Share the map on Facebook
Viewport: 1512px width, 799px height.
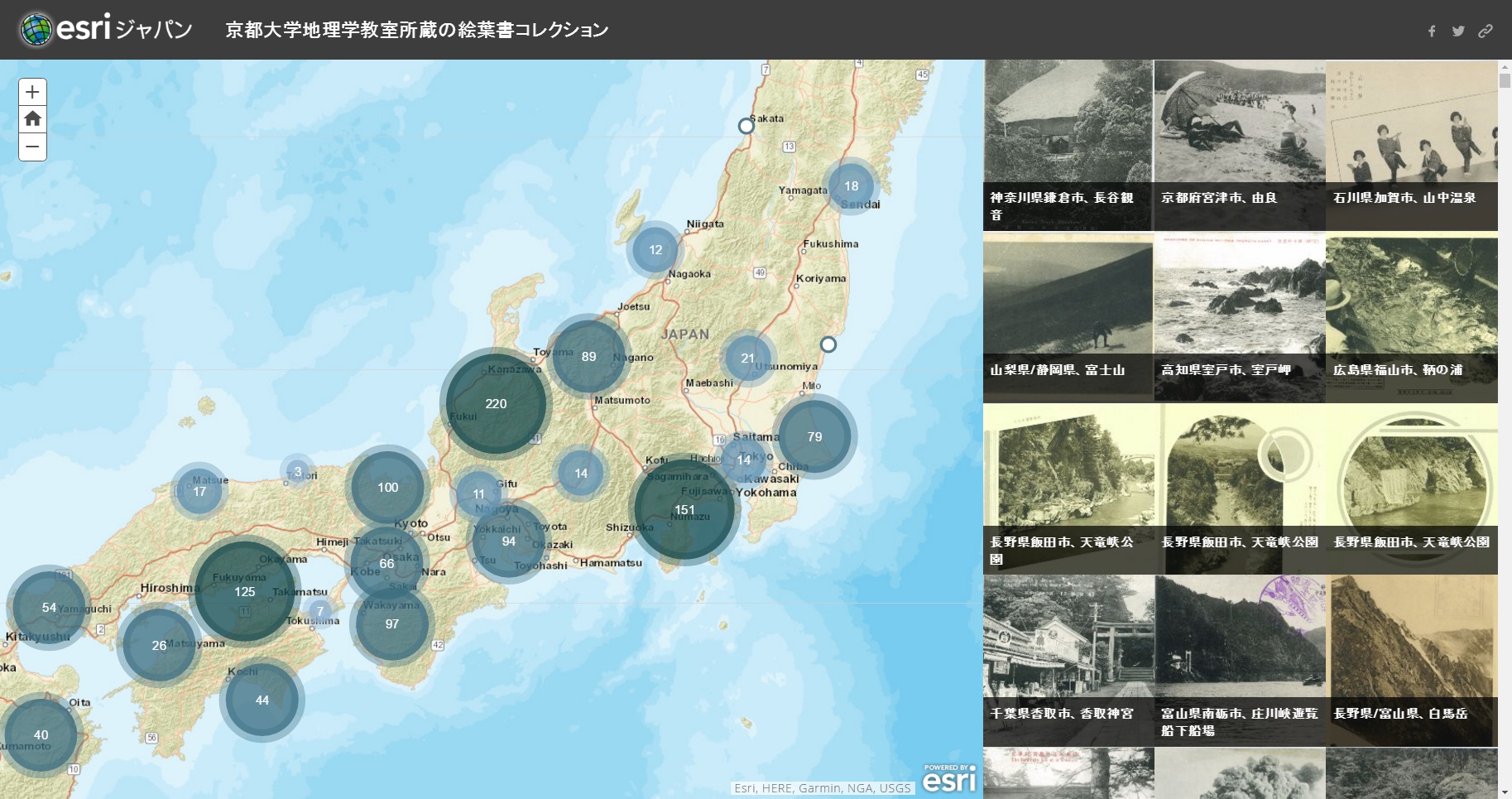tap(1432, 30)
